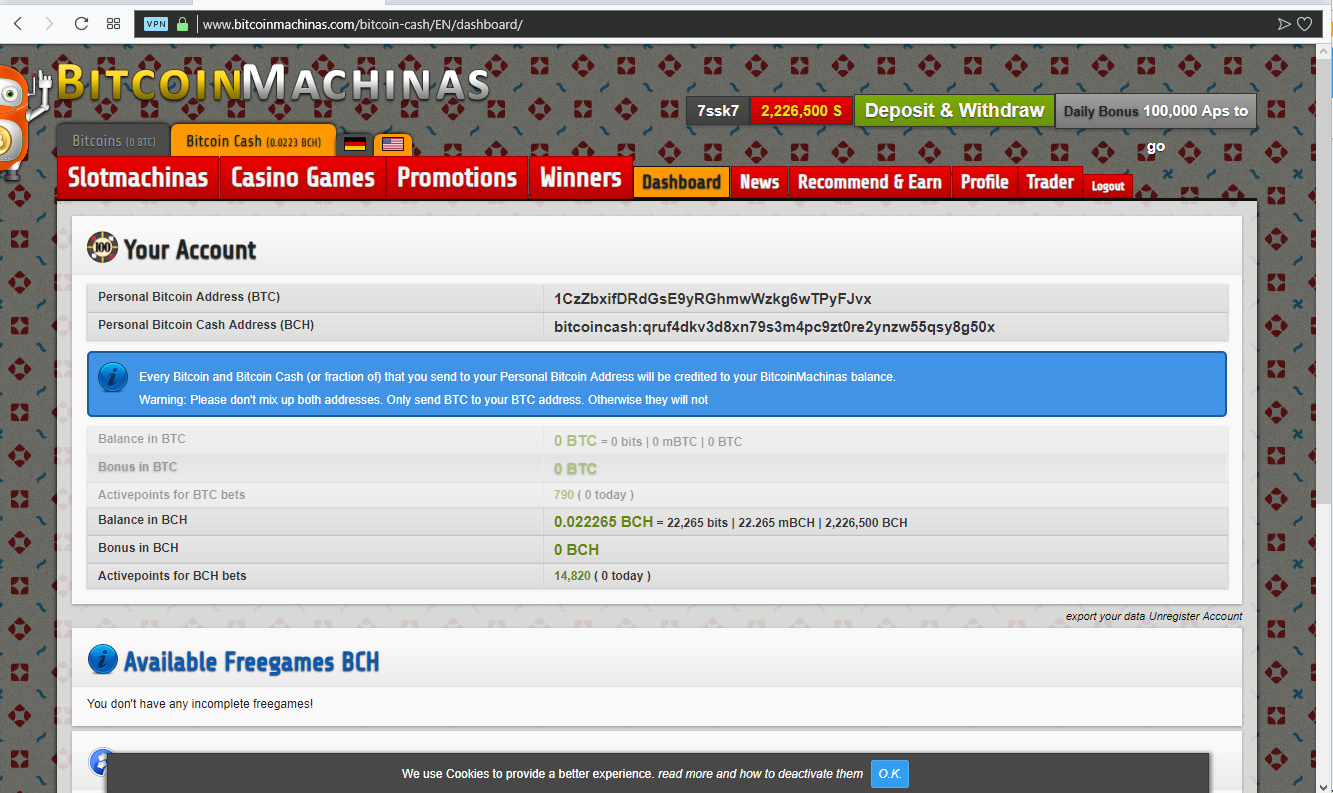Toggle the VPN badge in address bar
Viewport: 1333px width, 793px height.
[x=155, y=24]
